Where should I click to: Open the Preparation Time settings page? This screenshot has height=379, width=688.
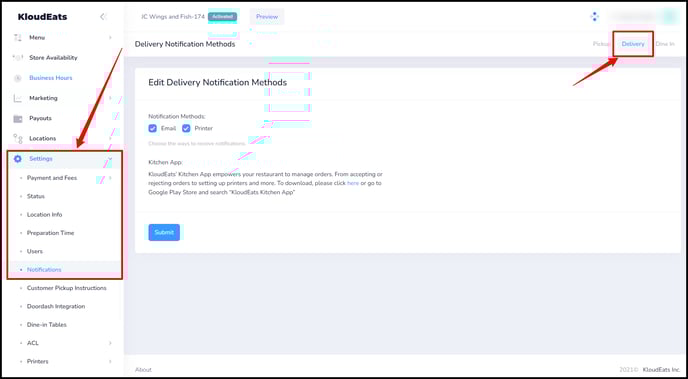(x=50, y=233)
